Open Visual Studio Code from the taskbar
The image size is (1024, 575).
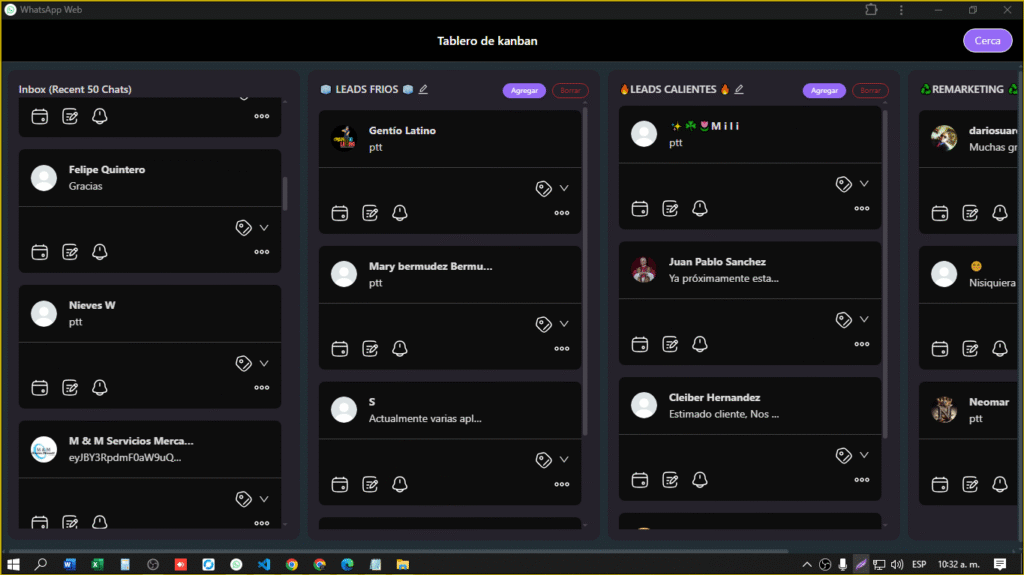[264, 564]
